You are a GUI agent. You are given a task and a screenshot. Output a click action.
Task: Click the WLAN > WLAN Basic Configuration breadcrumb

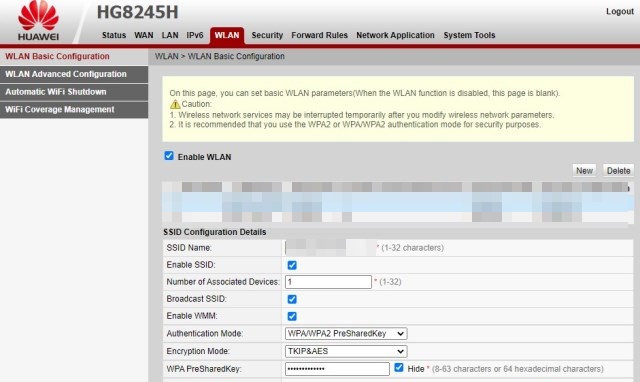(220, 56)
